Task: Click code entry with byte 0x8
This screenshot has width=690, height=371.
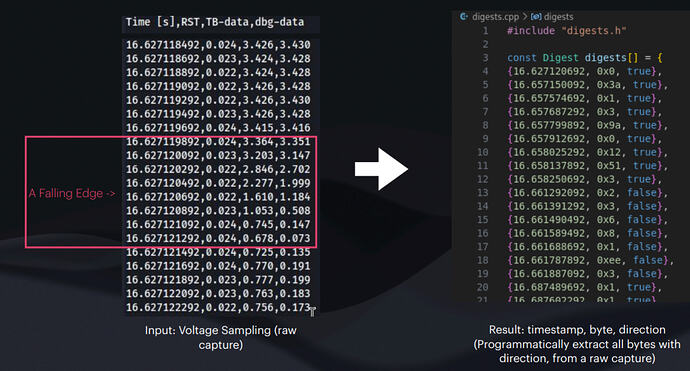Action: point(587,233)
